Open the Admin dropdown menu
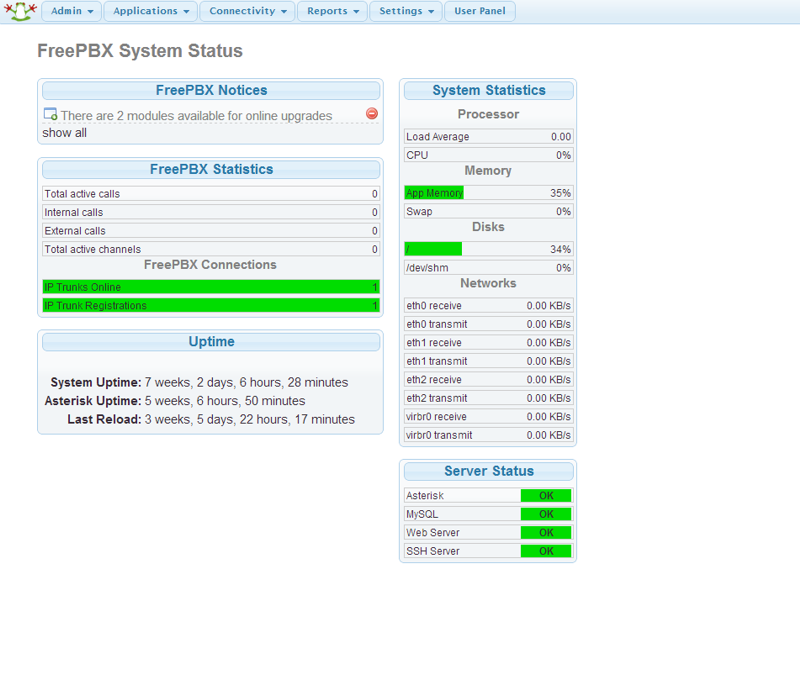Viewport: 800px width, 691px height. 71,11
